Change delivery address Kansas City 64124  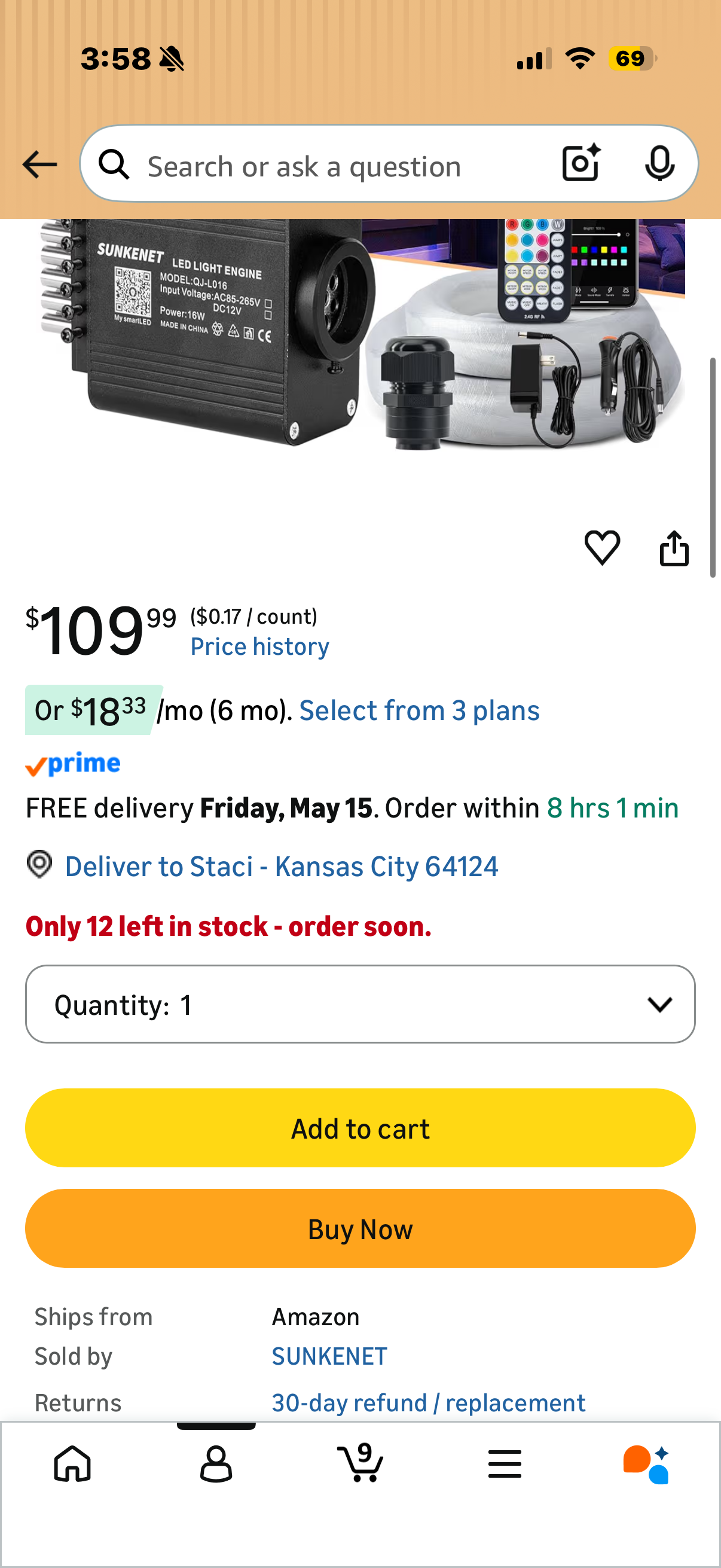[x=282, y=866]
